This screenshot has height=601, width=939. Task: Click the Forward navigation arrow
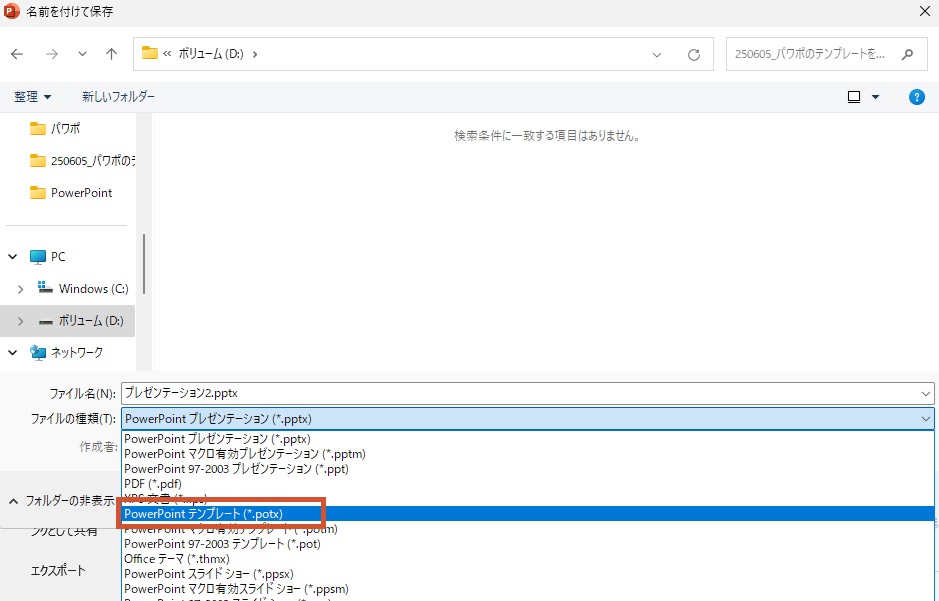52,54
